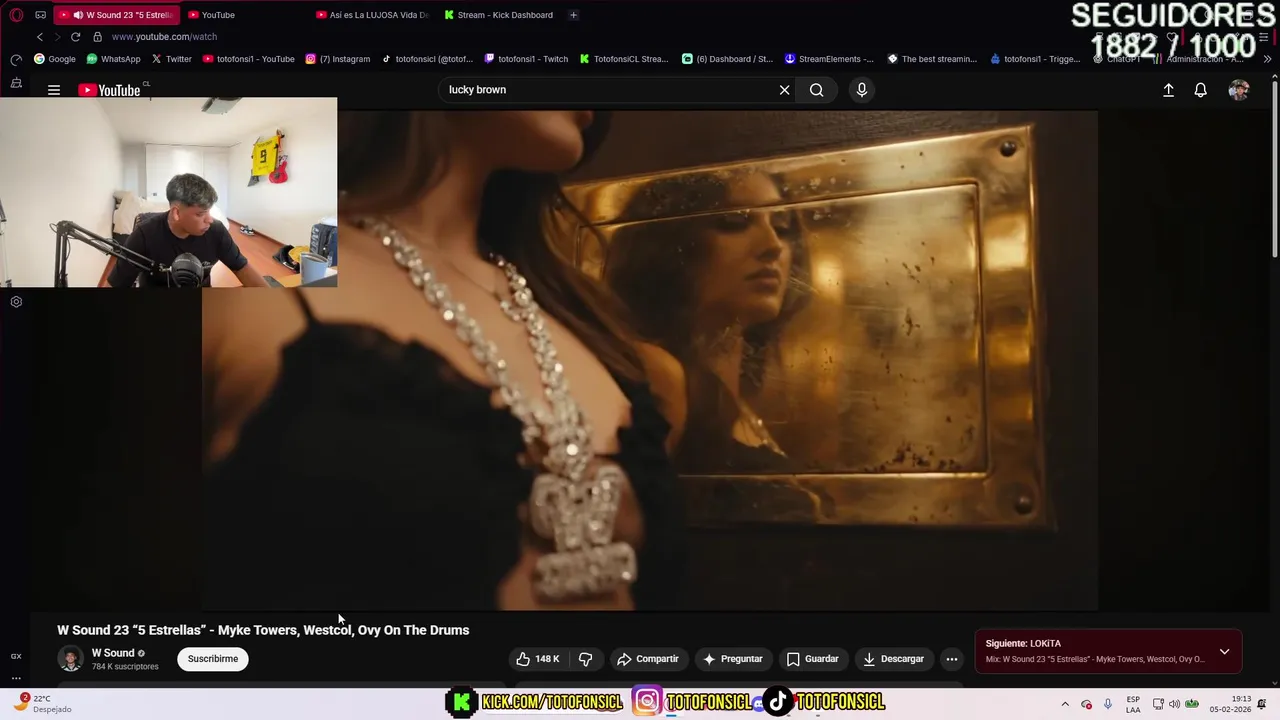Switch input language ESP LAA

pyautogui.click(x=1133, y=704)
